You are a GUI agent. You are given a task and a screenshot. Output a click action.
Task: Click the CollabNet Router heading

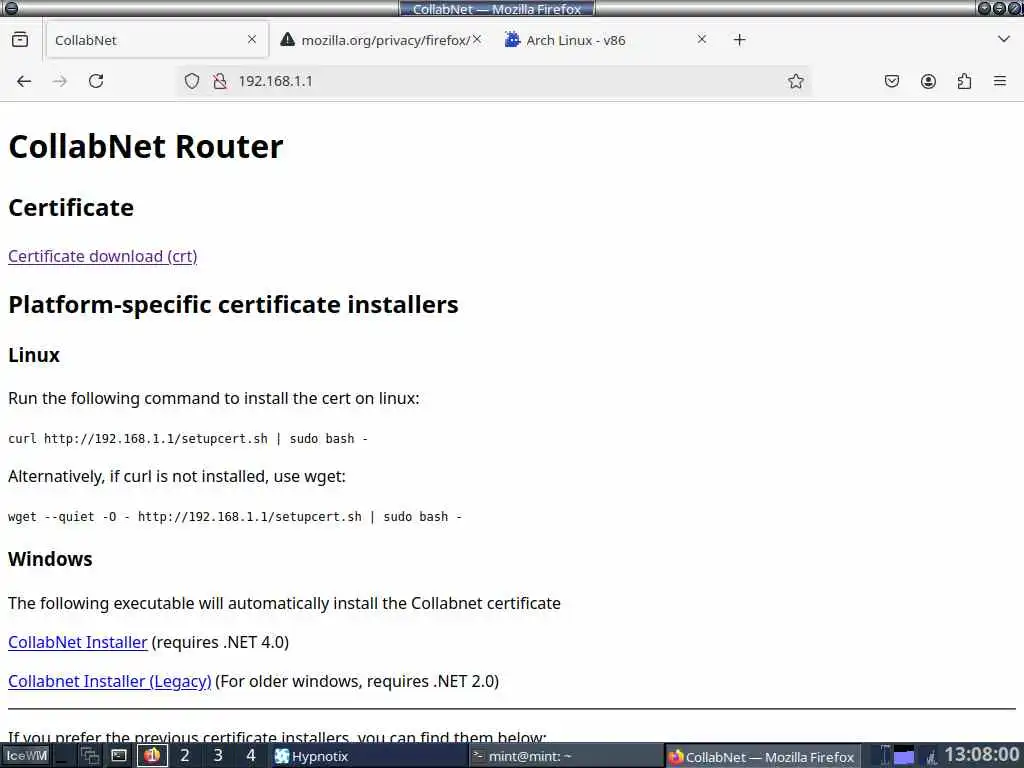[x=146, y=146]
